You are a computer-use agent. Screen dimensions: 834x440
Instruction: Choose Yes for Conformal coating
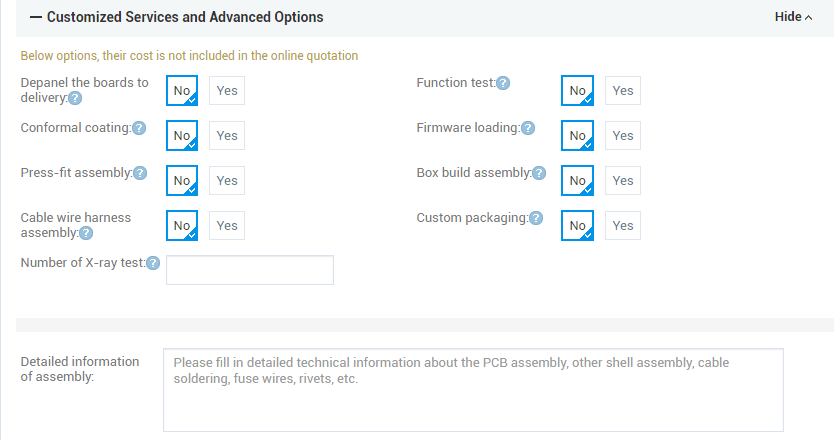pyautogui.click(x=227, y=136)
